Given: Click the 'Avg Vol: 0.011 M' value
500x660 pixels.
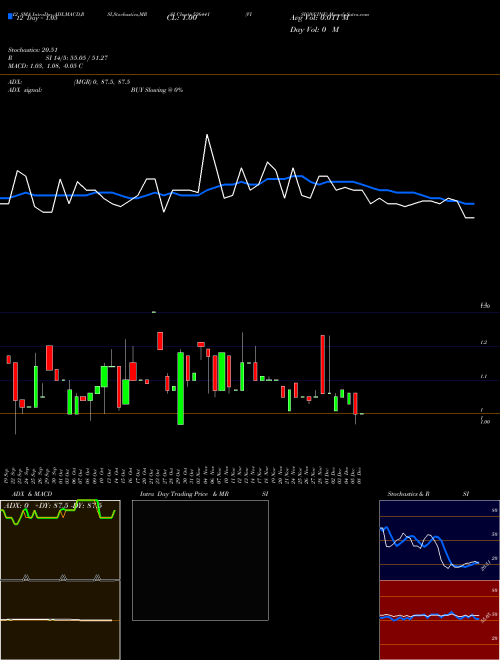Looking at the screenshot, I should (319, 18).
